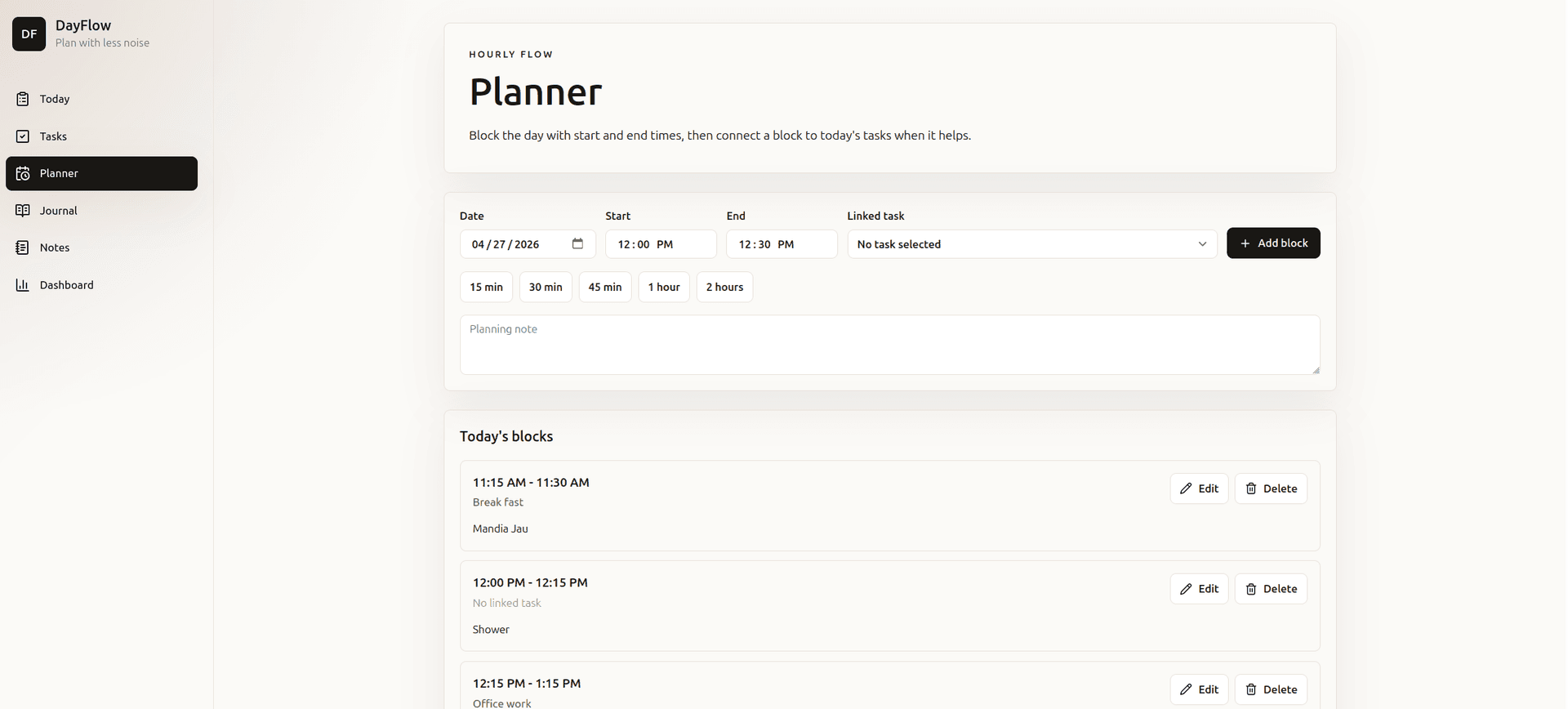
Task: Focus the Planning note text area
Action: [x=889, y=345]
